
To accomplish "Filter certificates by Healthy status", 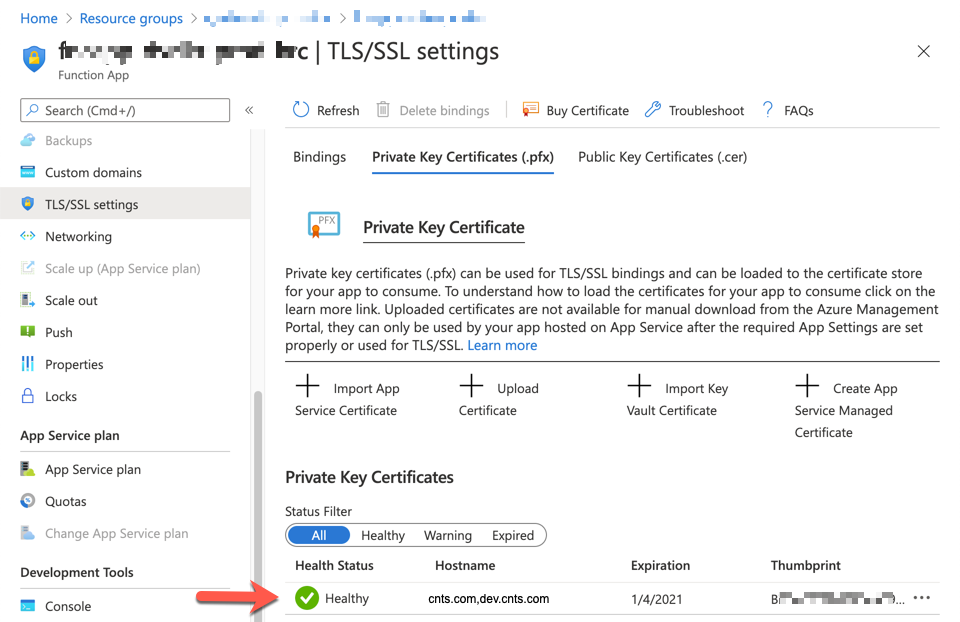I will point(383,535).
